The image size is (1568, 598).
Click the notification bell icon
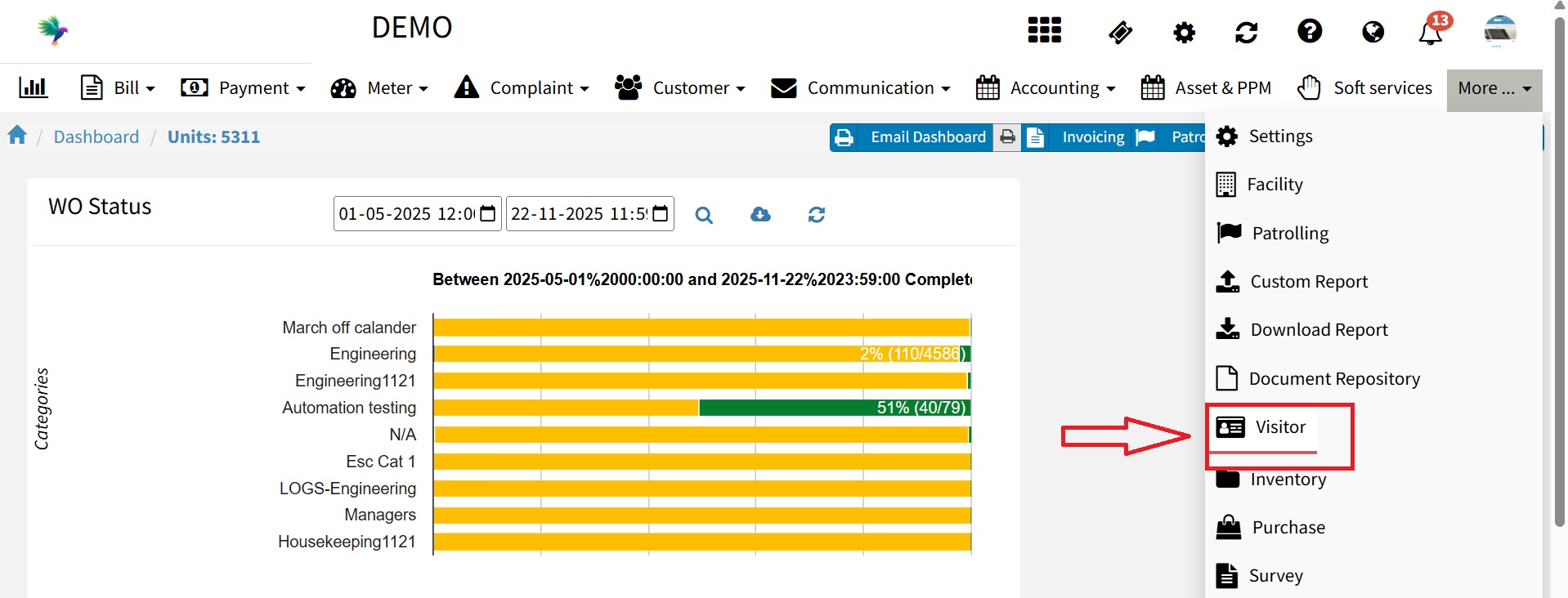point(1431,33)
